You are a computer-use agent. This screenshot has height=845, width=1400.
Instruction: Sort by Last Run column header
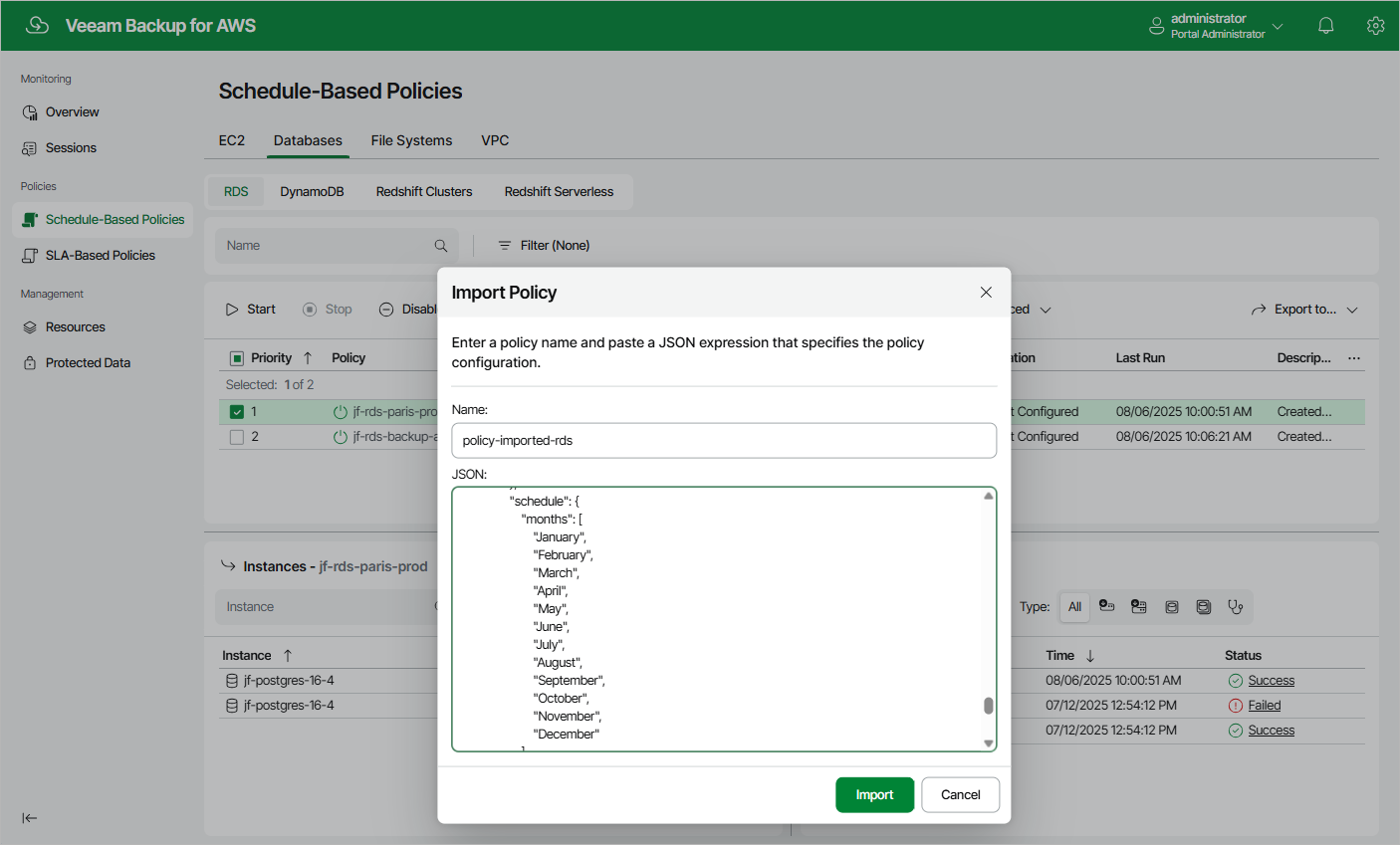click(x=1140, y=358)
